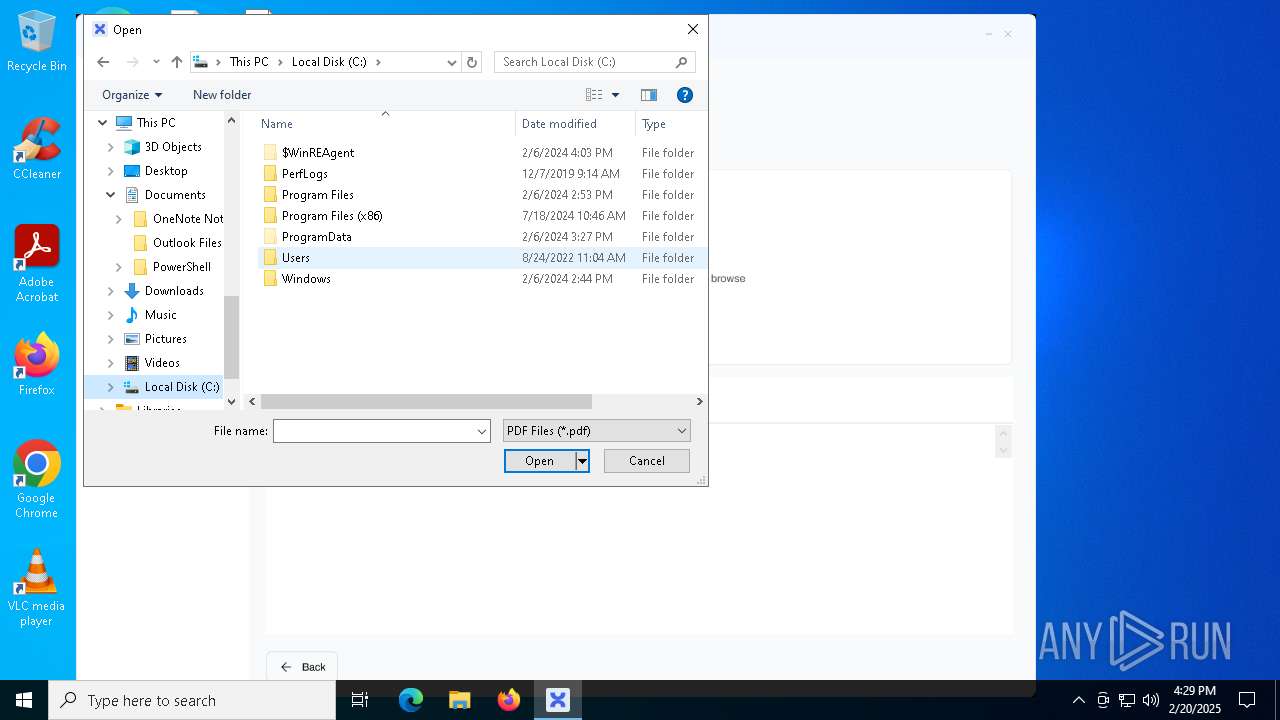The width and height of the screenshot is (1280, 720).
Task: Open File Explorer from the taskbar
Action: [460, 700]
